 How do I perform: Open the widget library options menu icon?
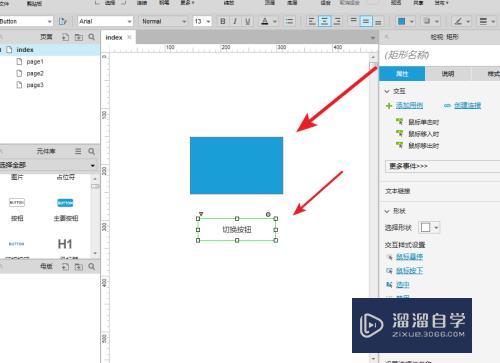click(78, 151)
